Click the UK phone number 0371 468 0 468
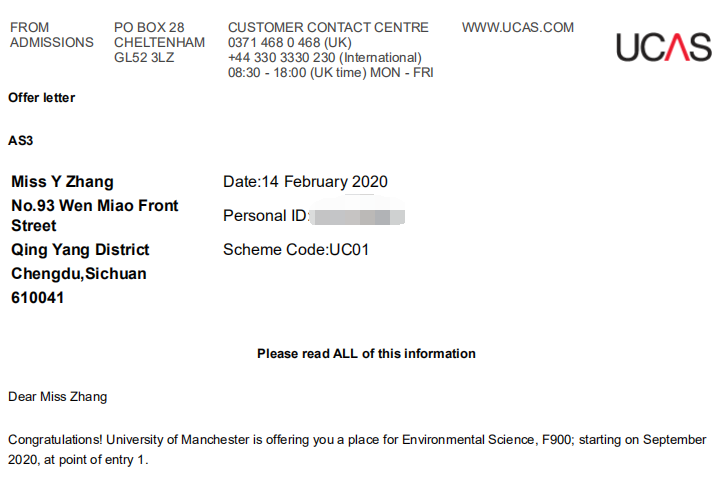 click(289, 43)
